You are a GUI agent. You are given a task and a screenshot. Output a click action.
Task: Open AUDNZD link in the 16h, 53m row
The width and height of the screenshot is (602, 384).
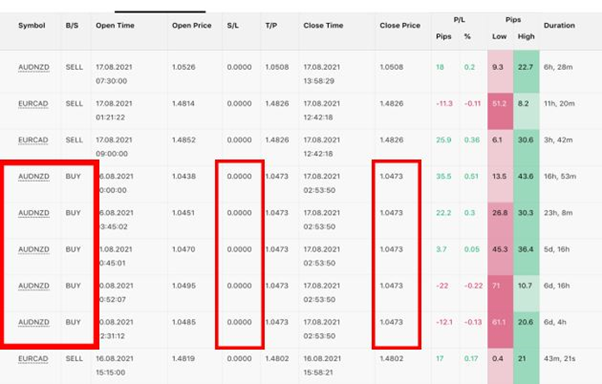34,177
